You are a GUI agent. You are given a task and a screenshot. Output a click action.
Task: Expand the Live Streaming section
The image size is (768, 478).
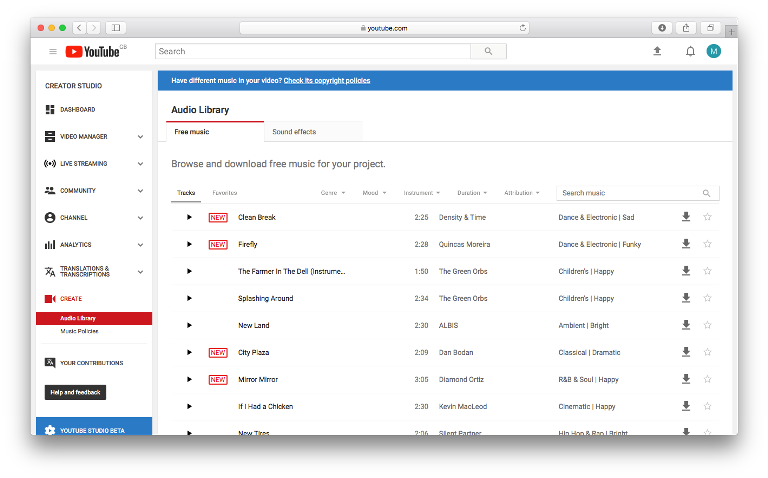click(x=141, y=164)
